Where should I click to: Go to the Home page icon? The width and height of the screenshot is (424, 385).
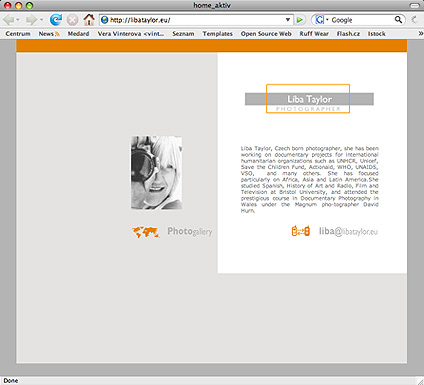tap(89, 20)
